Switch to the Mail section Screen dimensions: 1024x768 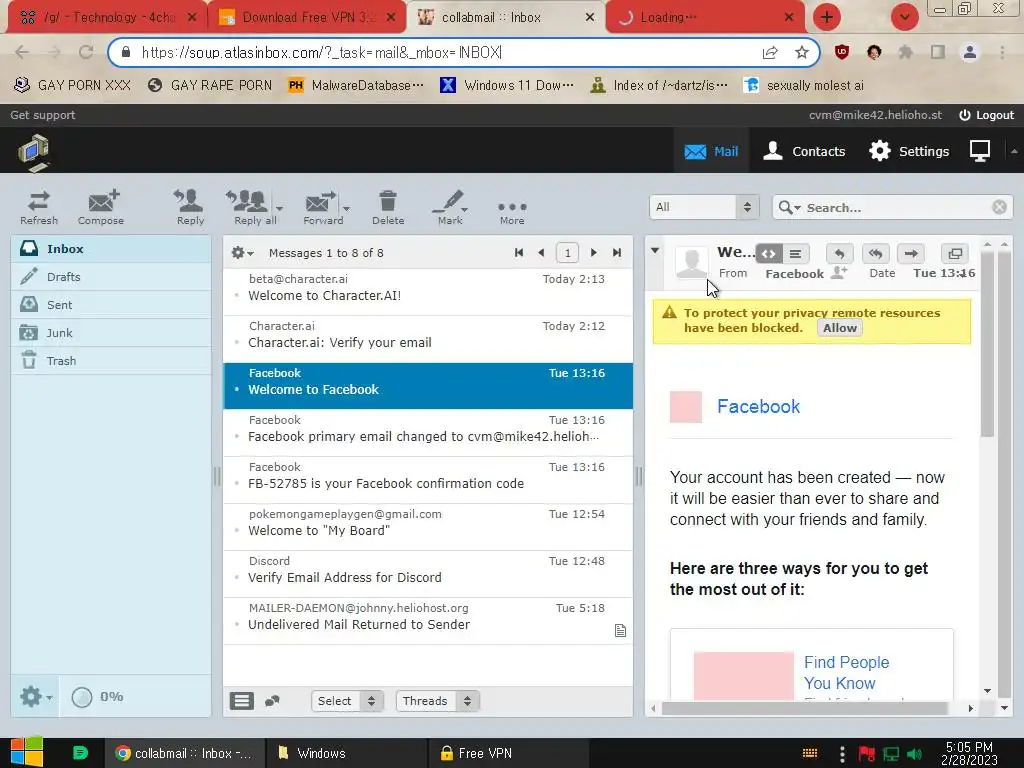711,152
